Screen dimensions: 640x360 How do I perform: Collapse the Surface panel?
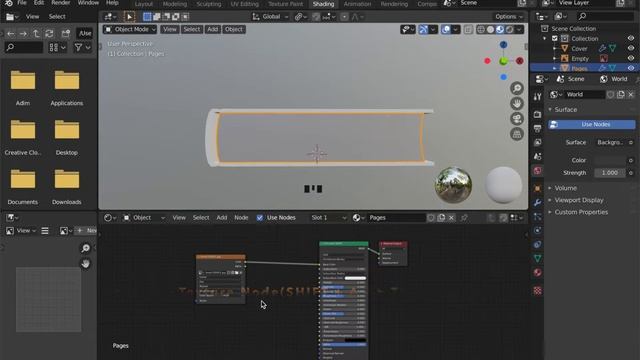pyautogui.click(x=565, y=110)
